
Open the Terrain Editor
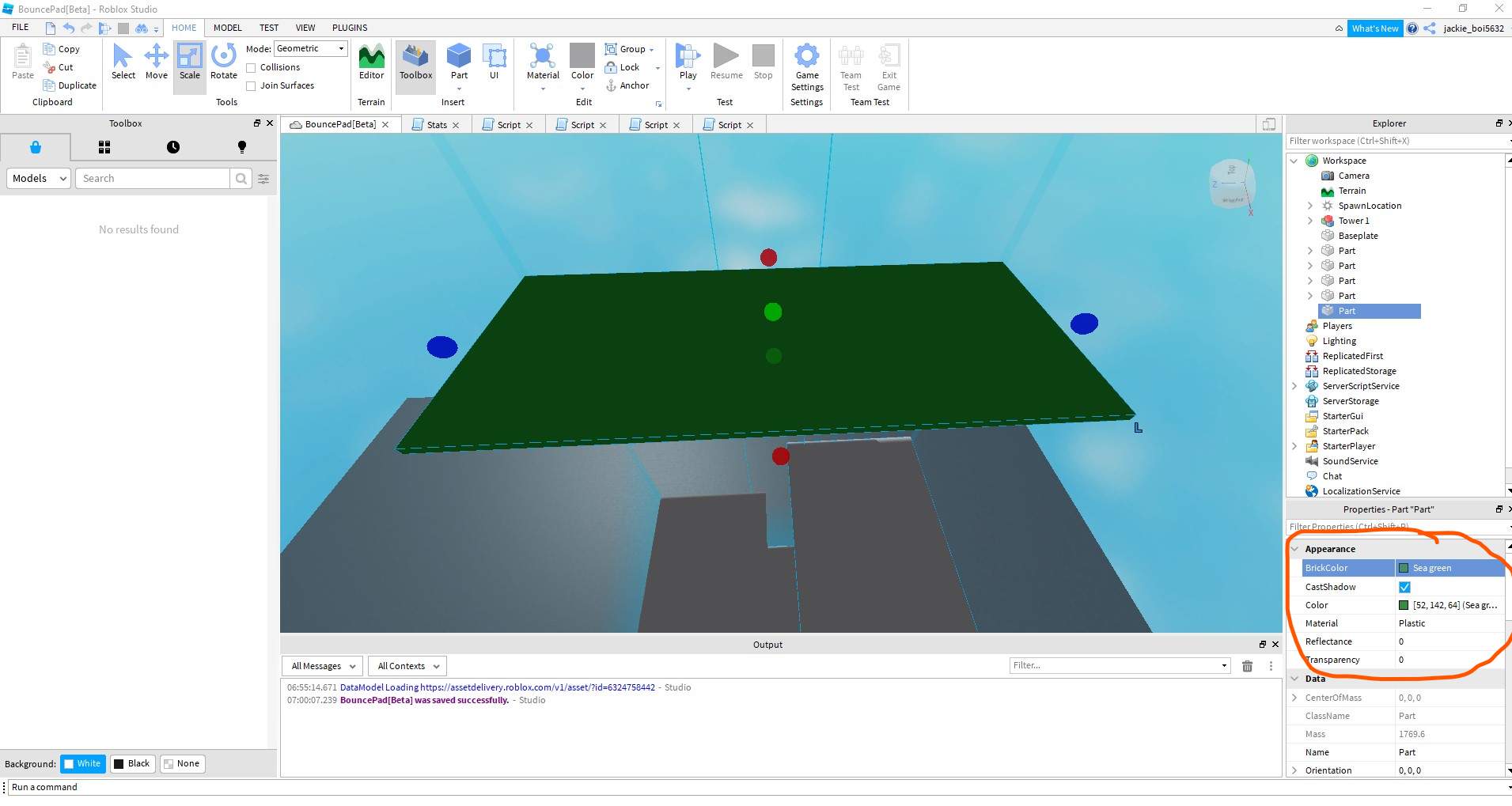(x=371, y=62)
